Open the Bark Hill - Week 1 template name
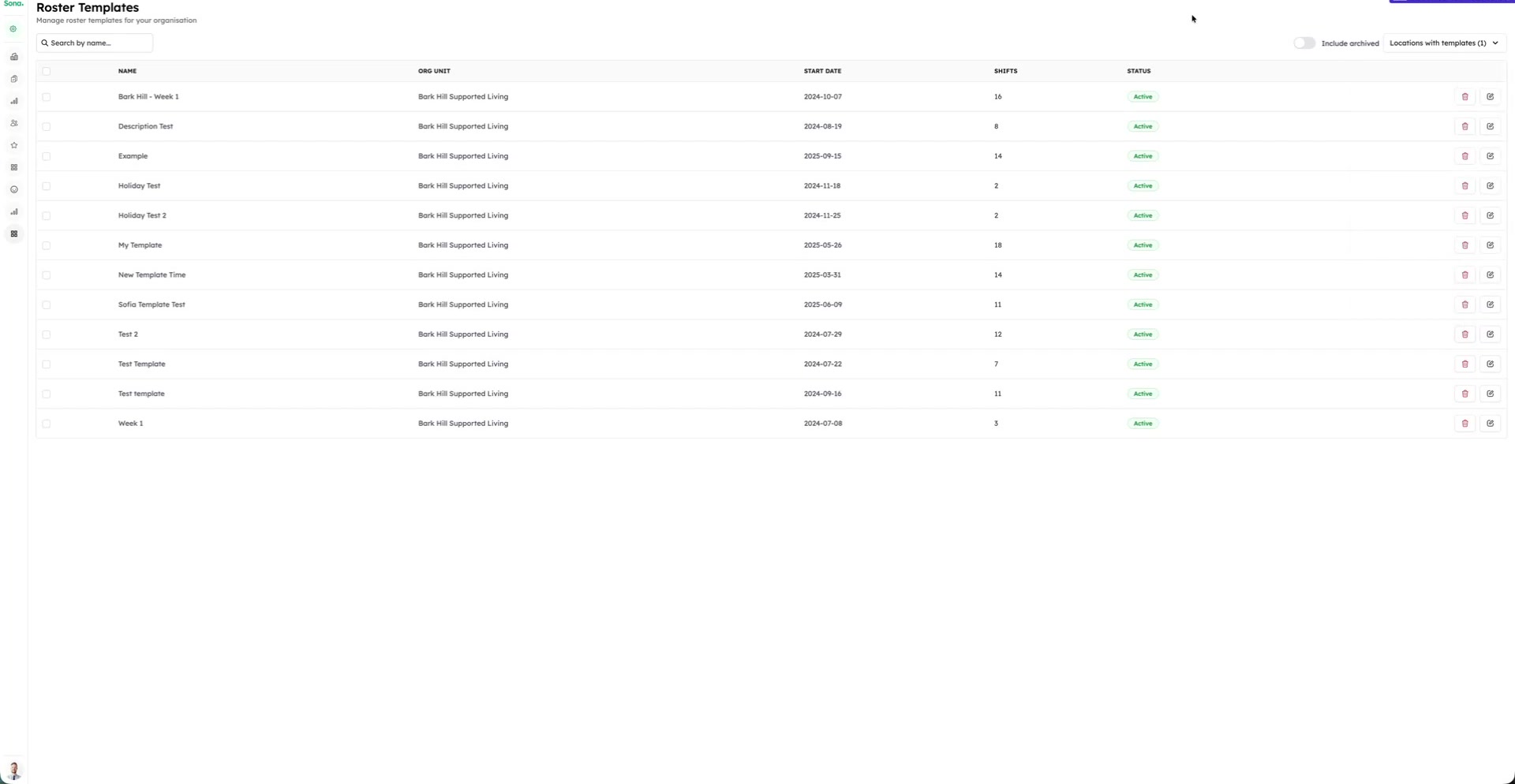1515x784 pixels. (148, 97)
